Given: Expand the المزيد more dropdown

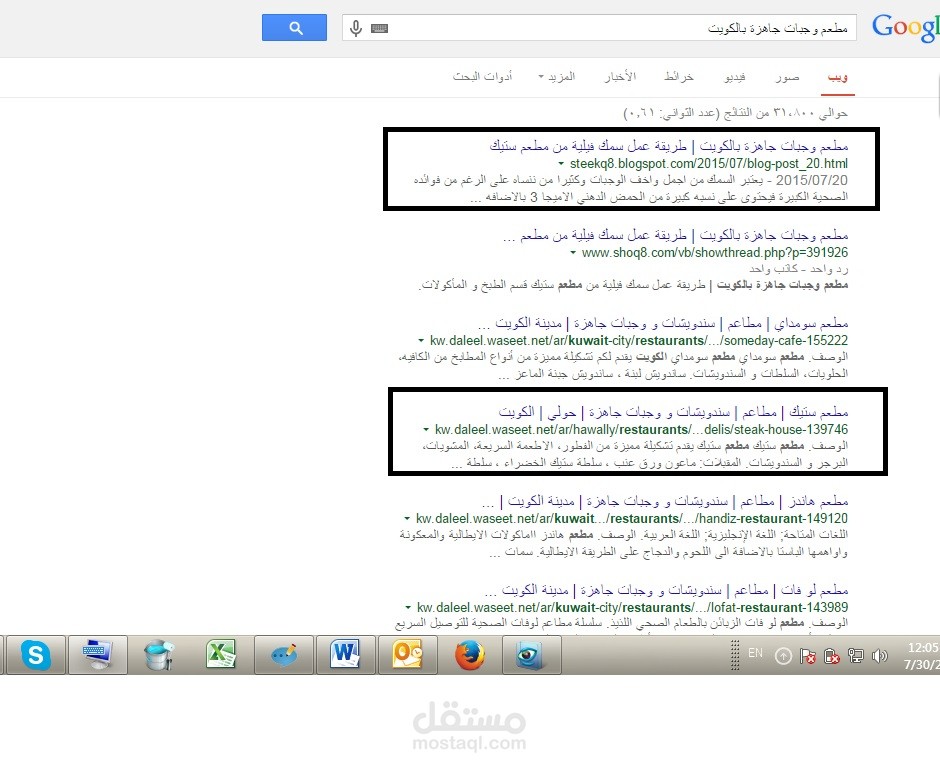Looking at the screenshot, I should tap(557, 77).
